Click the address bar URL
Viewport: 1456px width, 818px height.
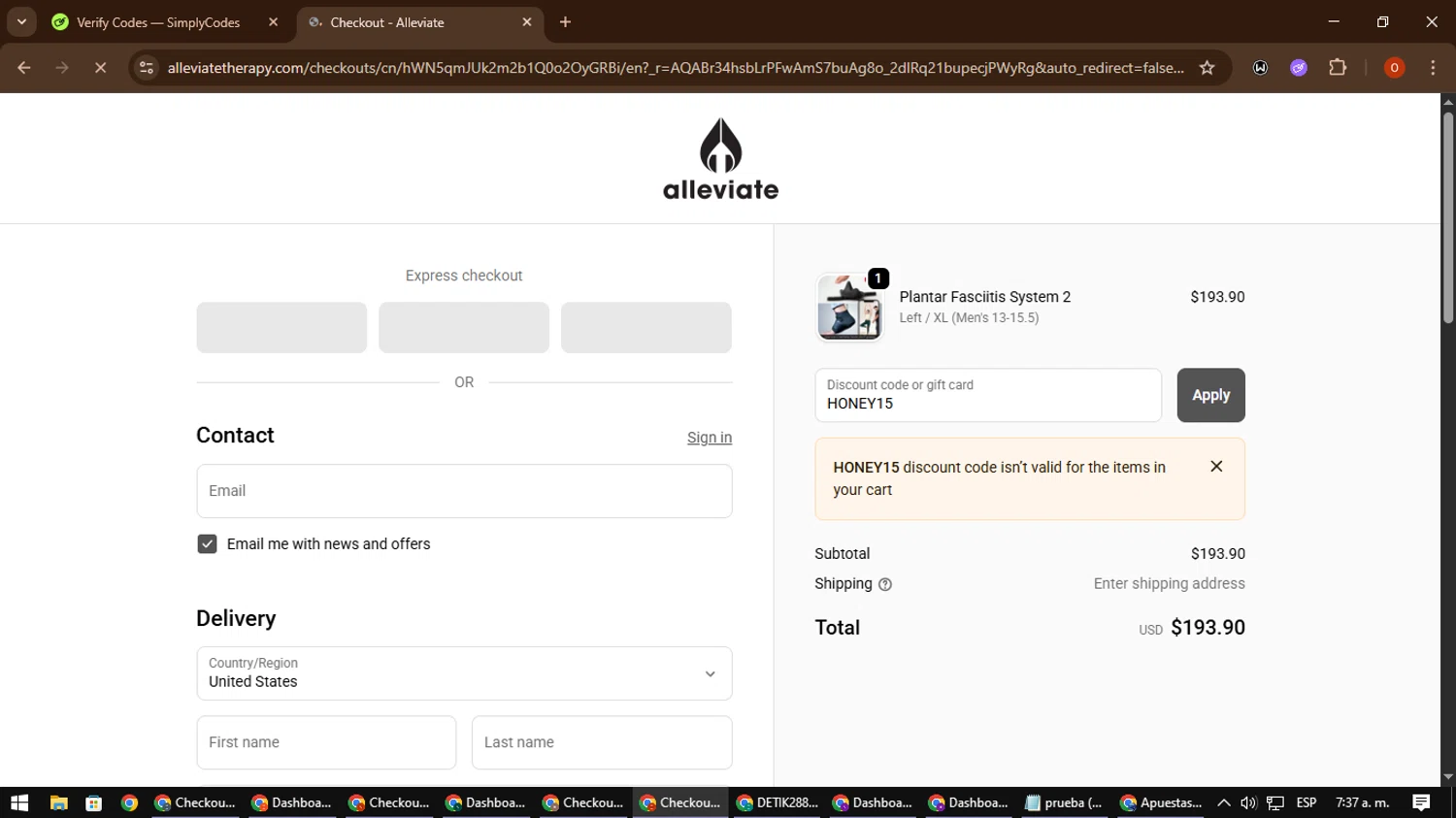pyautogui.click(x=676, y=68)
